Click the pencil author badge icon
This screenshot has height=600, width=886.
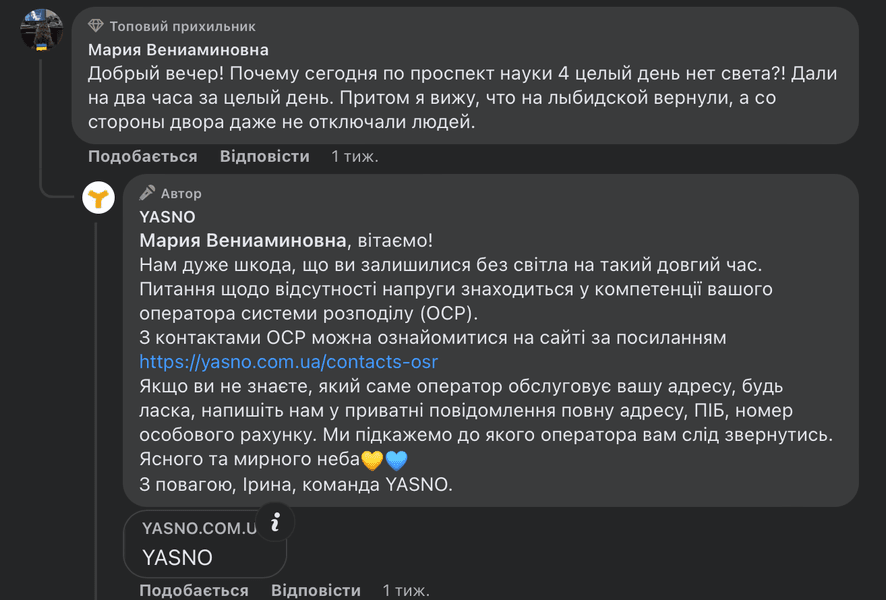(x=147, y=193)
